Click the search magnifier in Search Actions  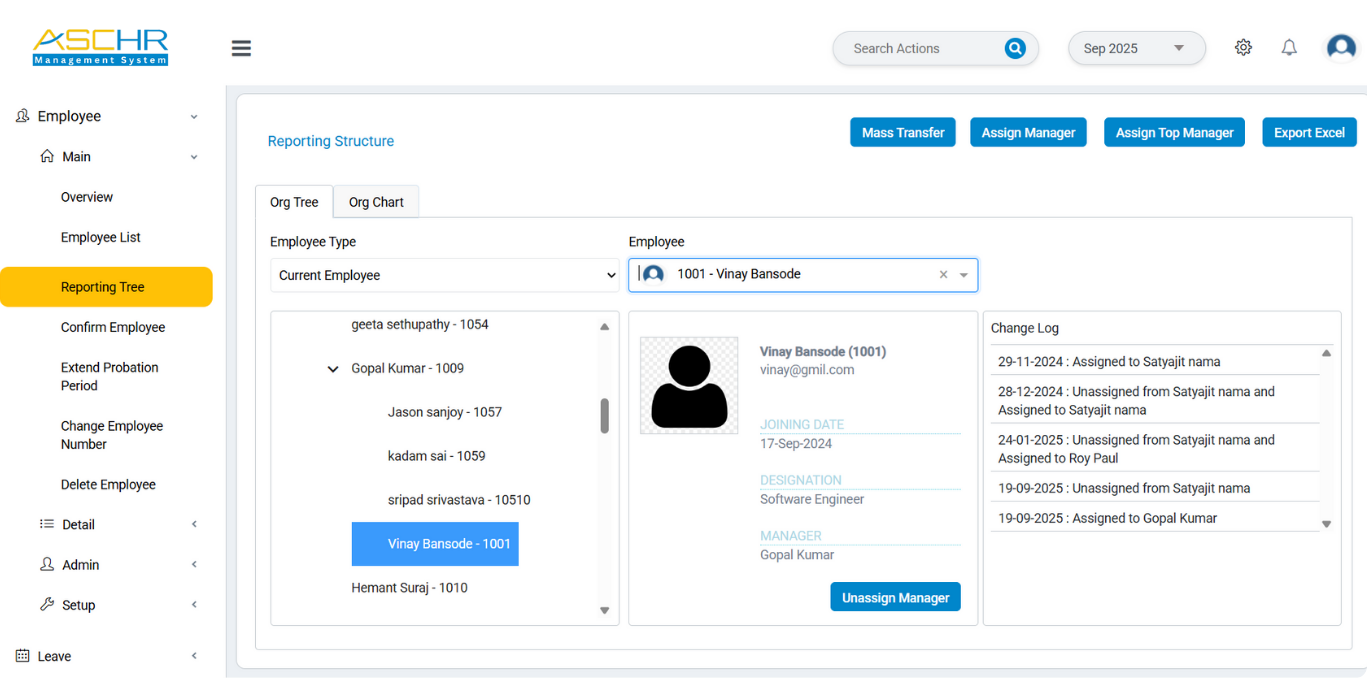coord(1015,48)
